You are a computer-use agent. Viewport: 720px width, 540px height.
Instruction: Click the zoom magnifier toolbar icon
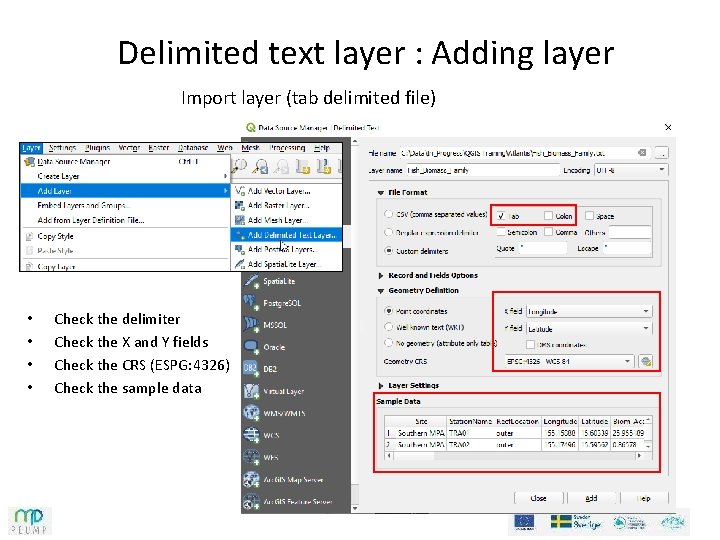pyautogui.click(x=239, y=166)
